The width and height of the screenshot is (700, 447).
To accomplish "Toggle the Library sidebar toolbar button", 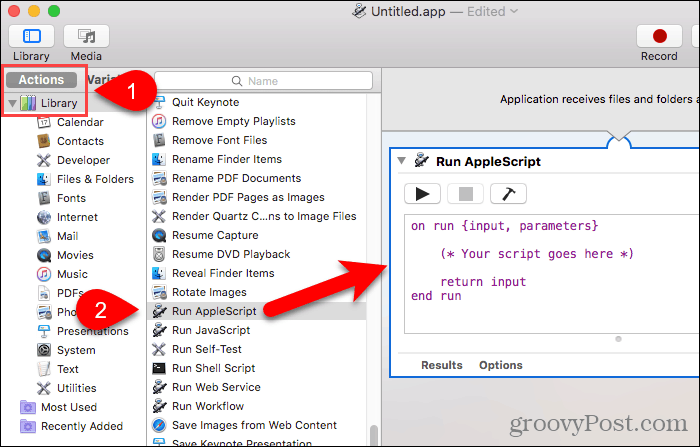I will pyautogui.click(x=31, y=36).
